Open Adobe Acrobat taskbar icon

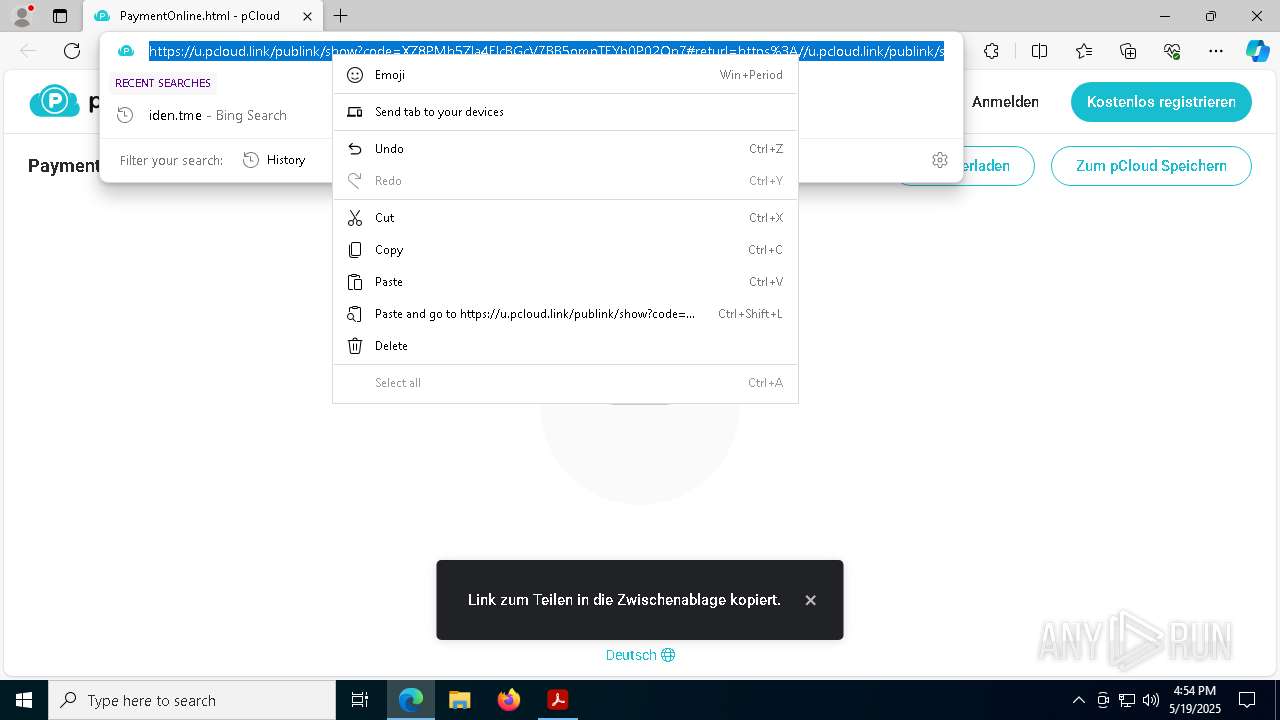pyautogui.click(x=558, y=700)
